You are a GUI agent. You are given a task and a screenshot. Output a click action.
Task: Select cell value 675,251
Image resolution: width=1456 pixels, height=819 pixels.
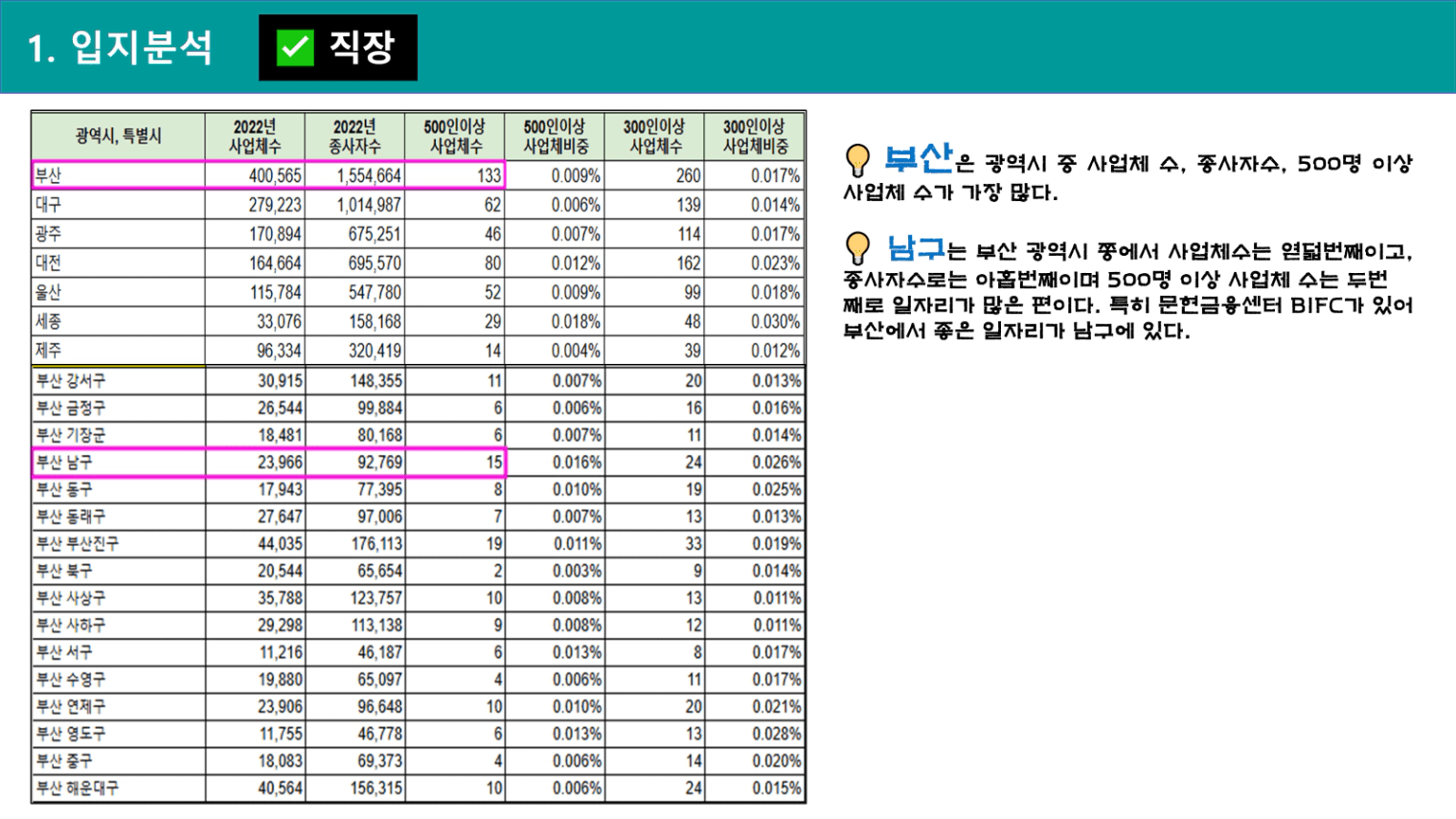pos(375,235)
